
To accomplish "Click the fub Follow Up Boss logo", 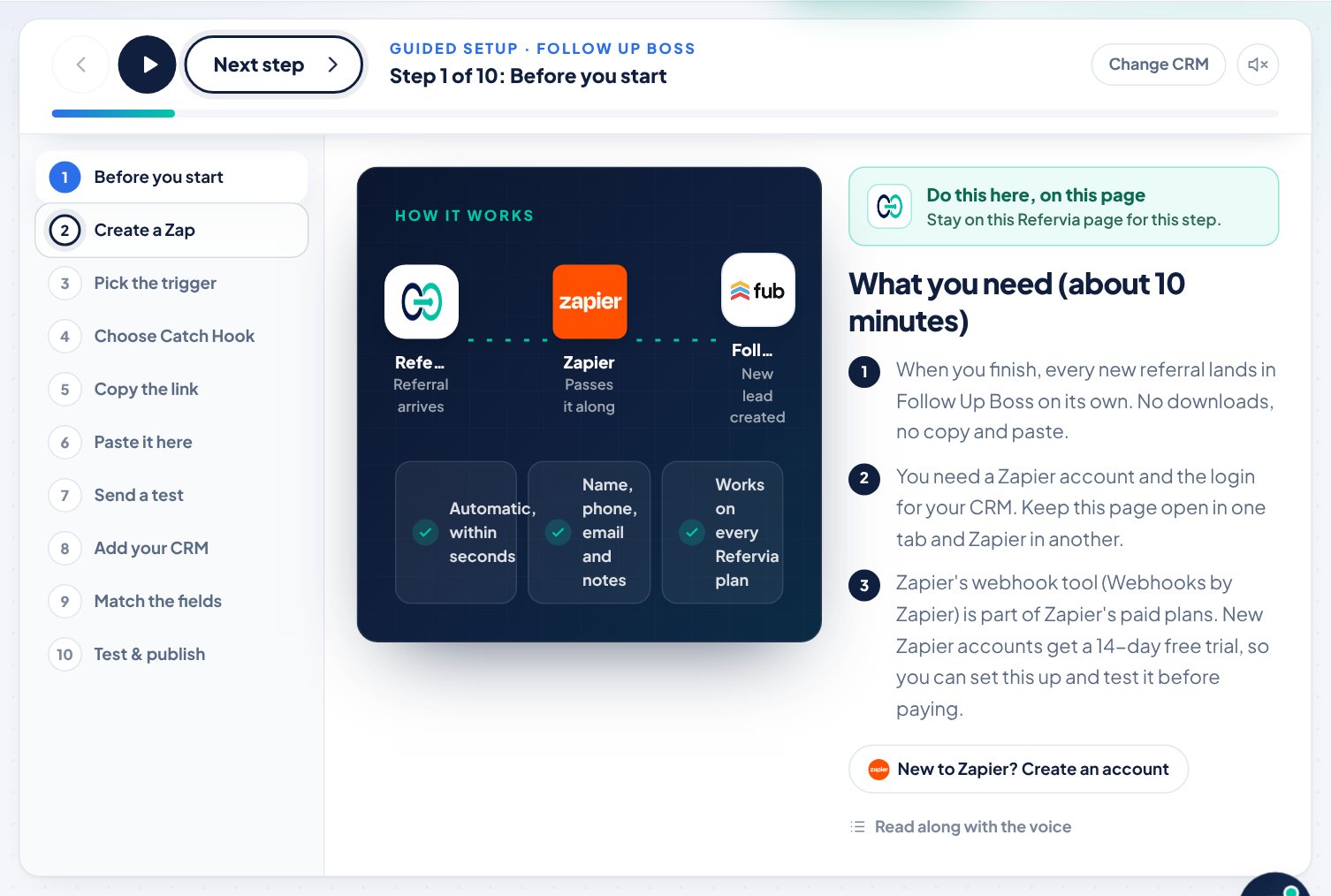I will 758,290.
